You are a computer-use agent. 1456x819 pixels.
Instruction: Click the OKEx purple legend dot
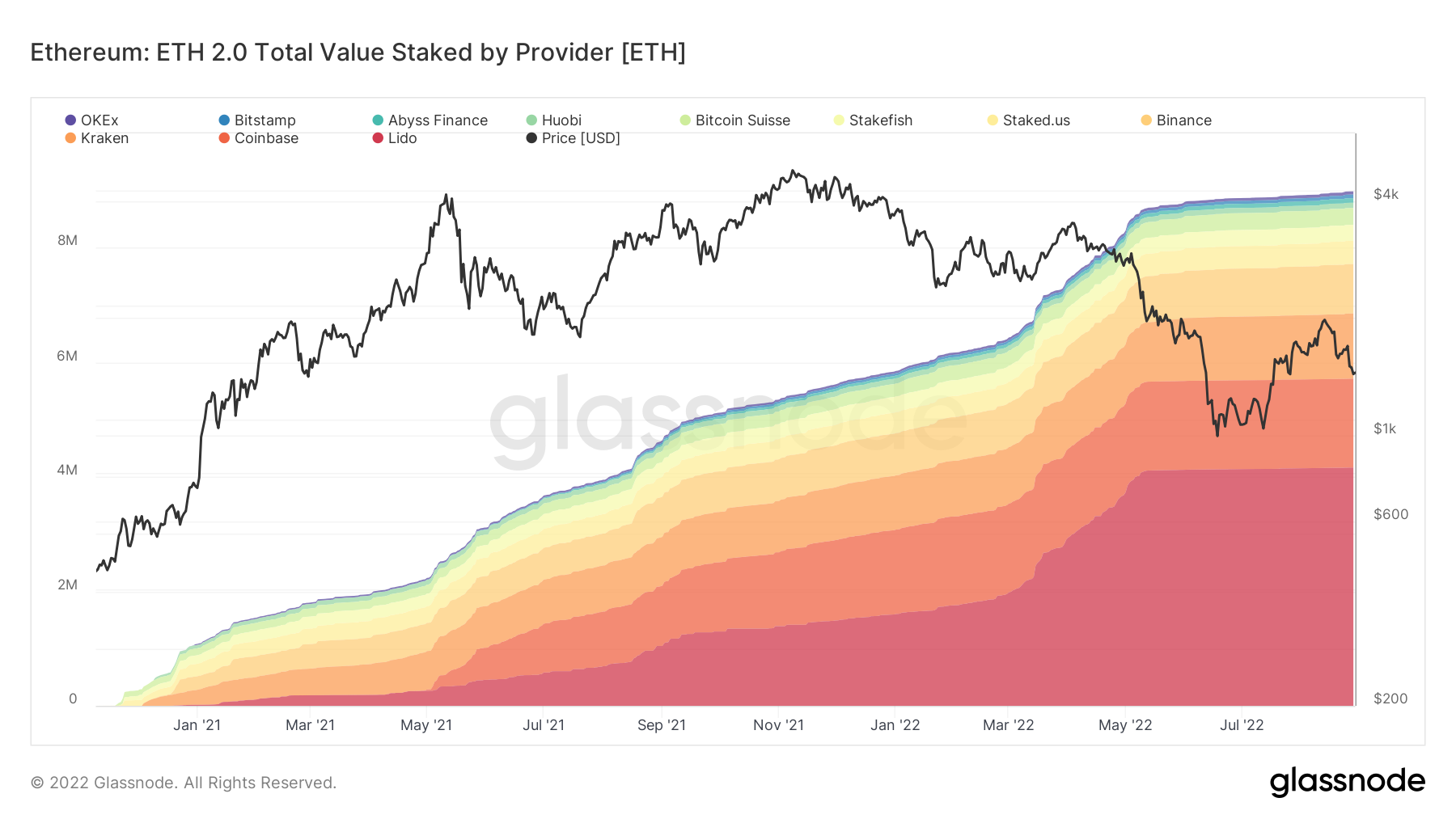point(70,120)
